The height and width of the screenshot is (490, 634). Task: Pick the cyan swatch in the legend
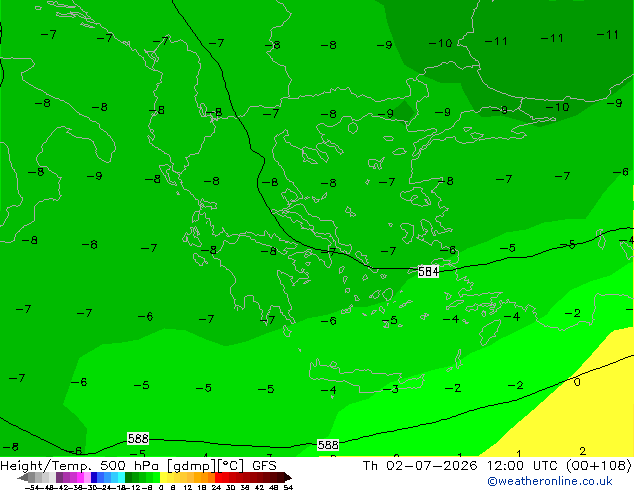coord(121,477)
